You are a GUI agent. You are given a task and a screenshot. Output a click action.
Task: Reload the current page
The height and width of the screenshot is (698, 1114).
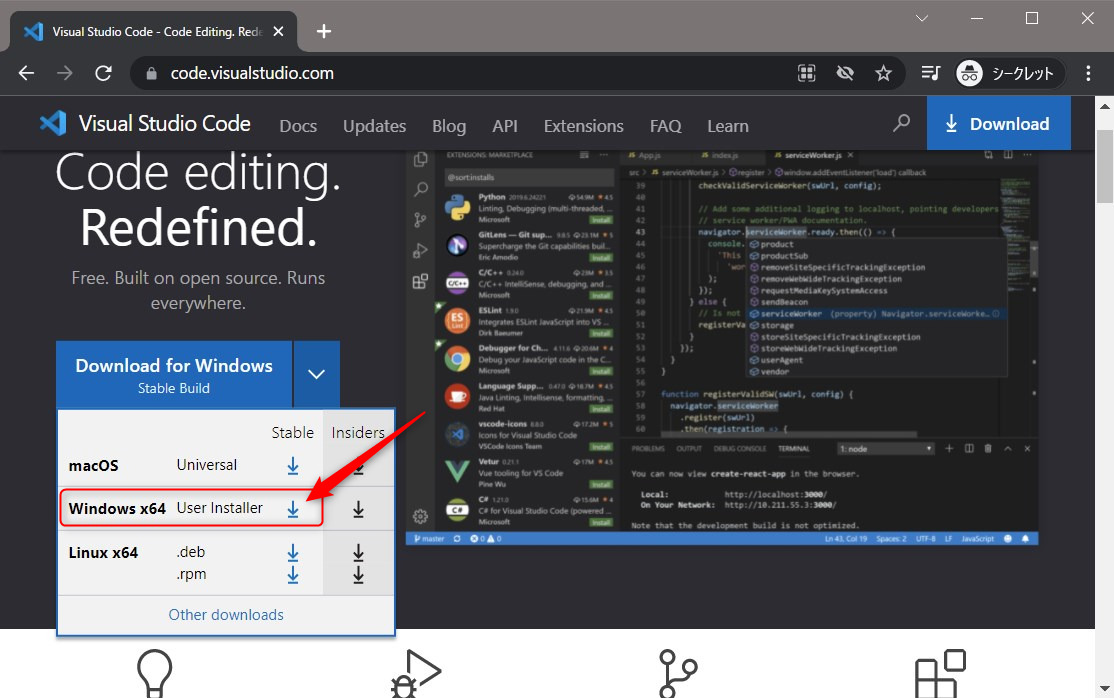coord(103,72)
